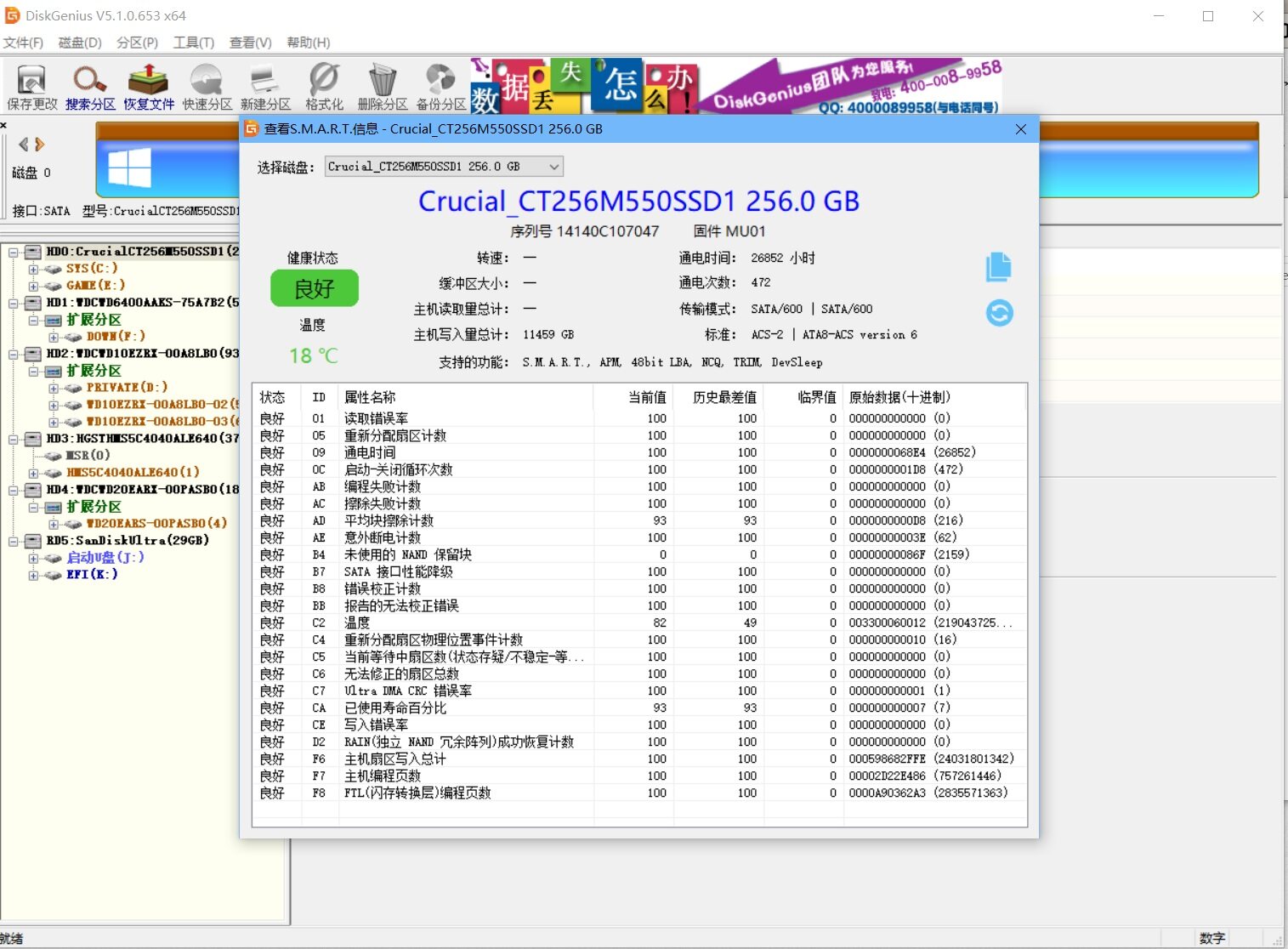Open the Partition (分区) menu
The width and height of the screenshot is (1288, 949).
[x=137, y=43]
